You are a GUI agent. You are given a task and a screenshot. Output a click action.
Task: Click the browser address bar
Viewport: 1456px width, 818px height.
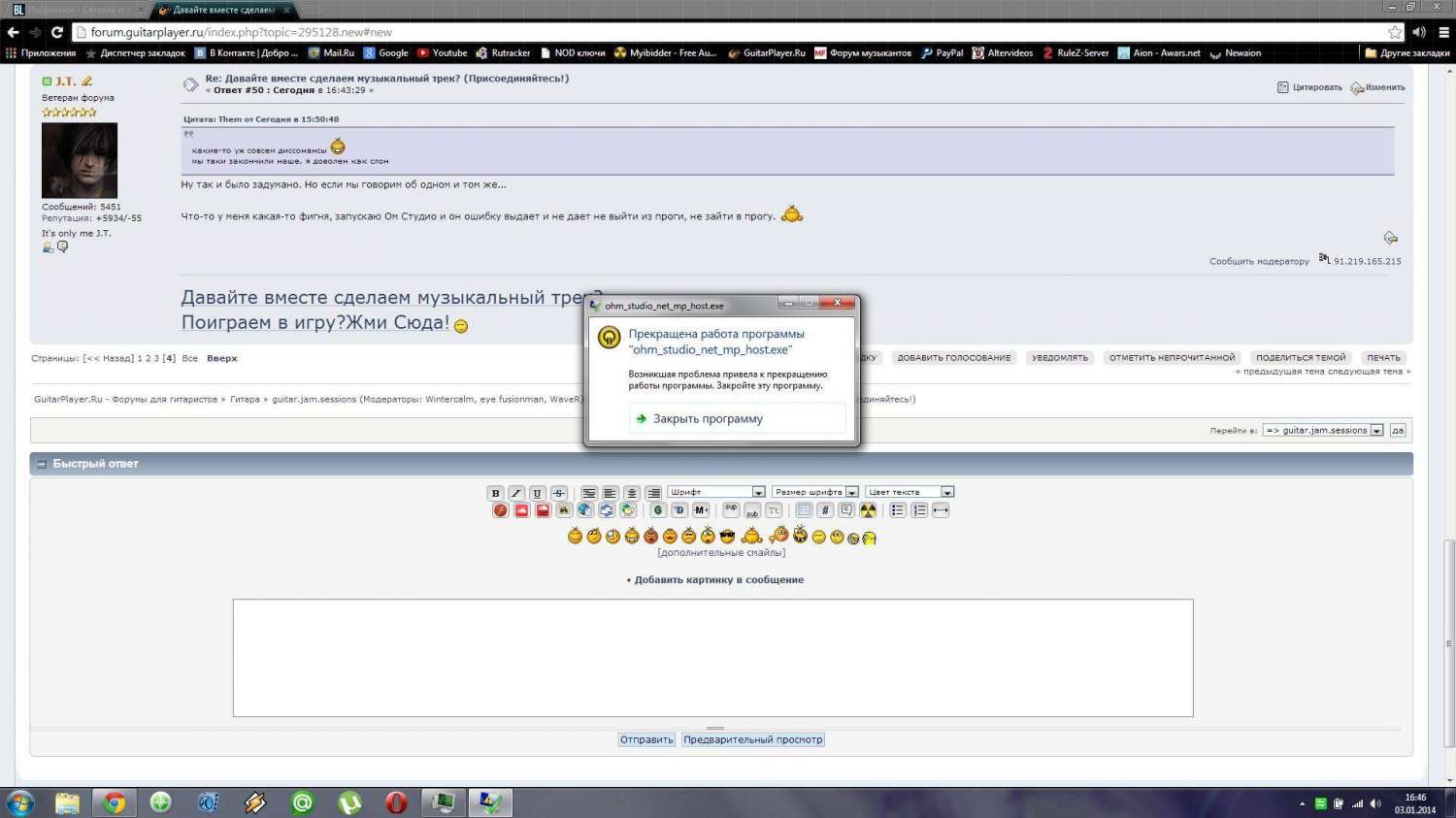click(x=736, y=32)
